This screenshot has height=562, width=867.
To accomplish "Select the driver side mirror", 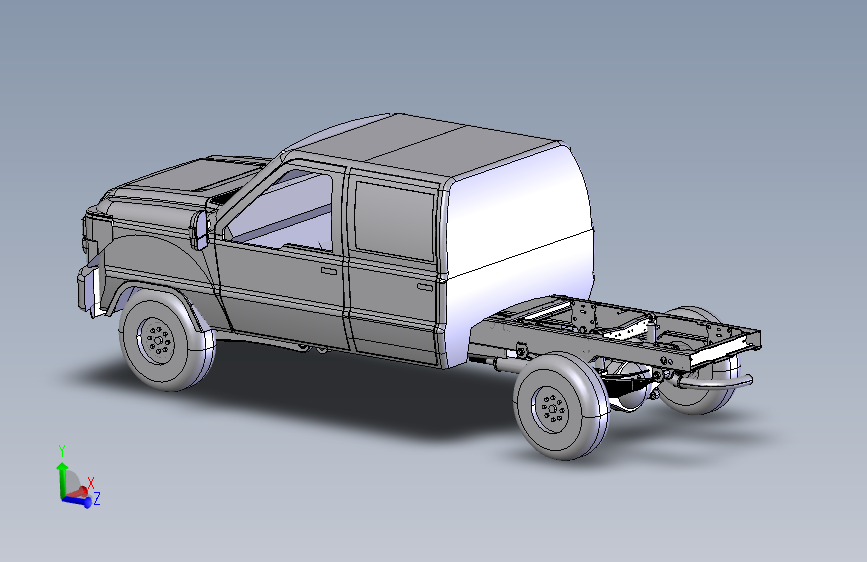I will (x=200, y=230).
